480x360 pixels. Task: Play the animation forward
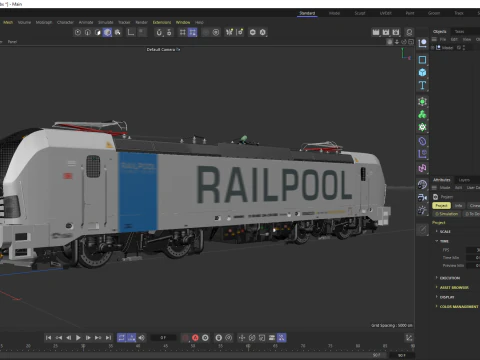78,338
